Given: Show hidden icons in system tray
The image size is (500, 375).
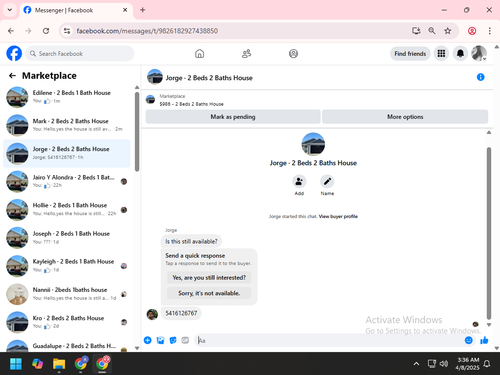Looking at the screenshot, I should point(416,364).
